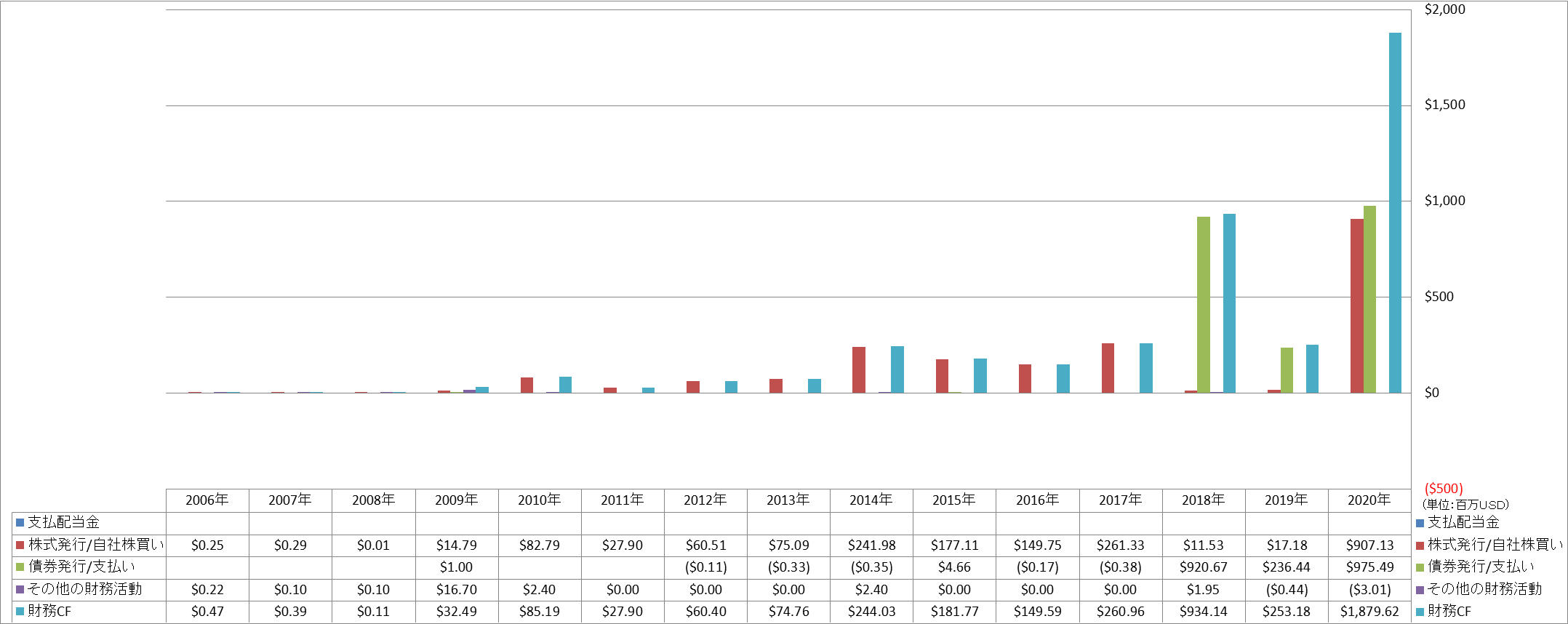The height and width of the screenshot is (624, 1568).
Task: Select the green 債券発行 bar for 2020年
Action: (x=1369, y=300)
